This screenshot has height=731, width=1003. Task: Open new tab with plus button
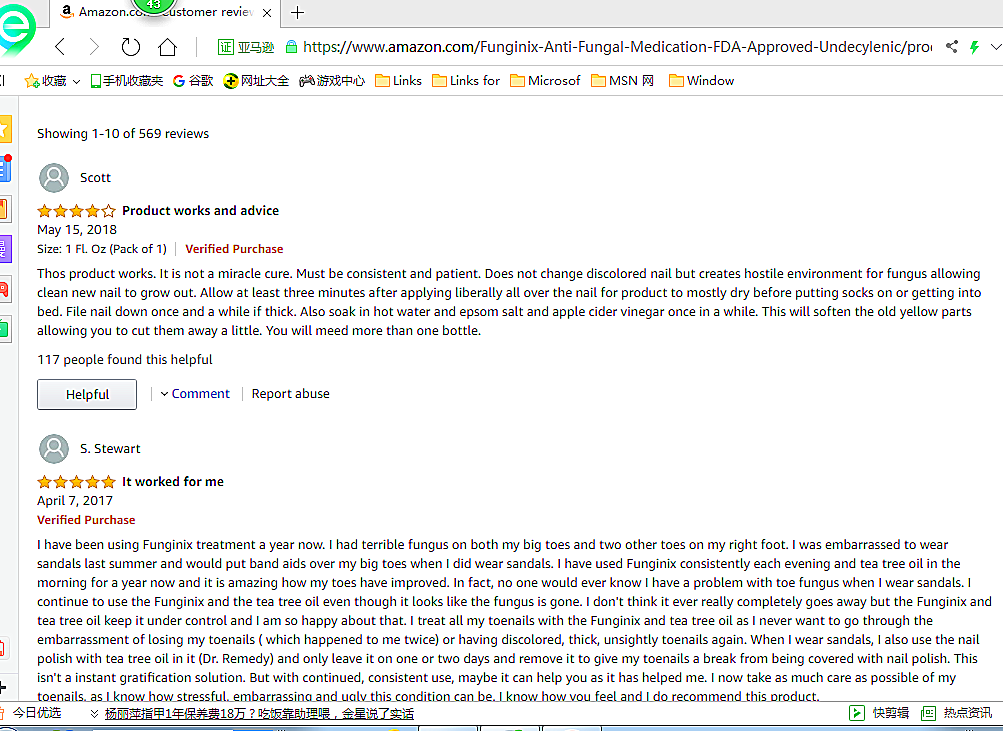tap(297, 13)
